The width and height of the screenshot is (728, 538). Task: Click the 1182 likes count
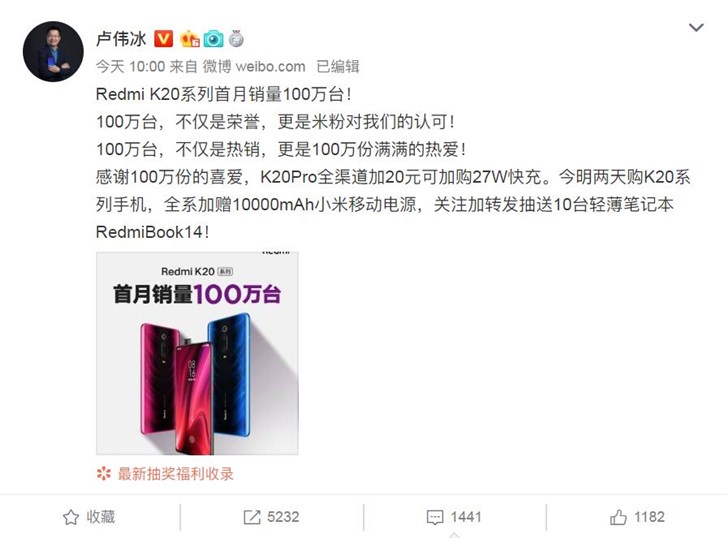click(649, 517)
